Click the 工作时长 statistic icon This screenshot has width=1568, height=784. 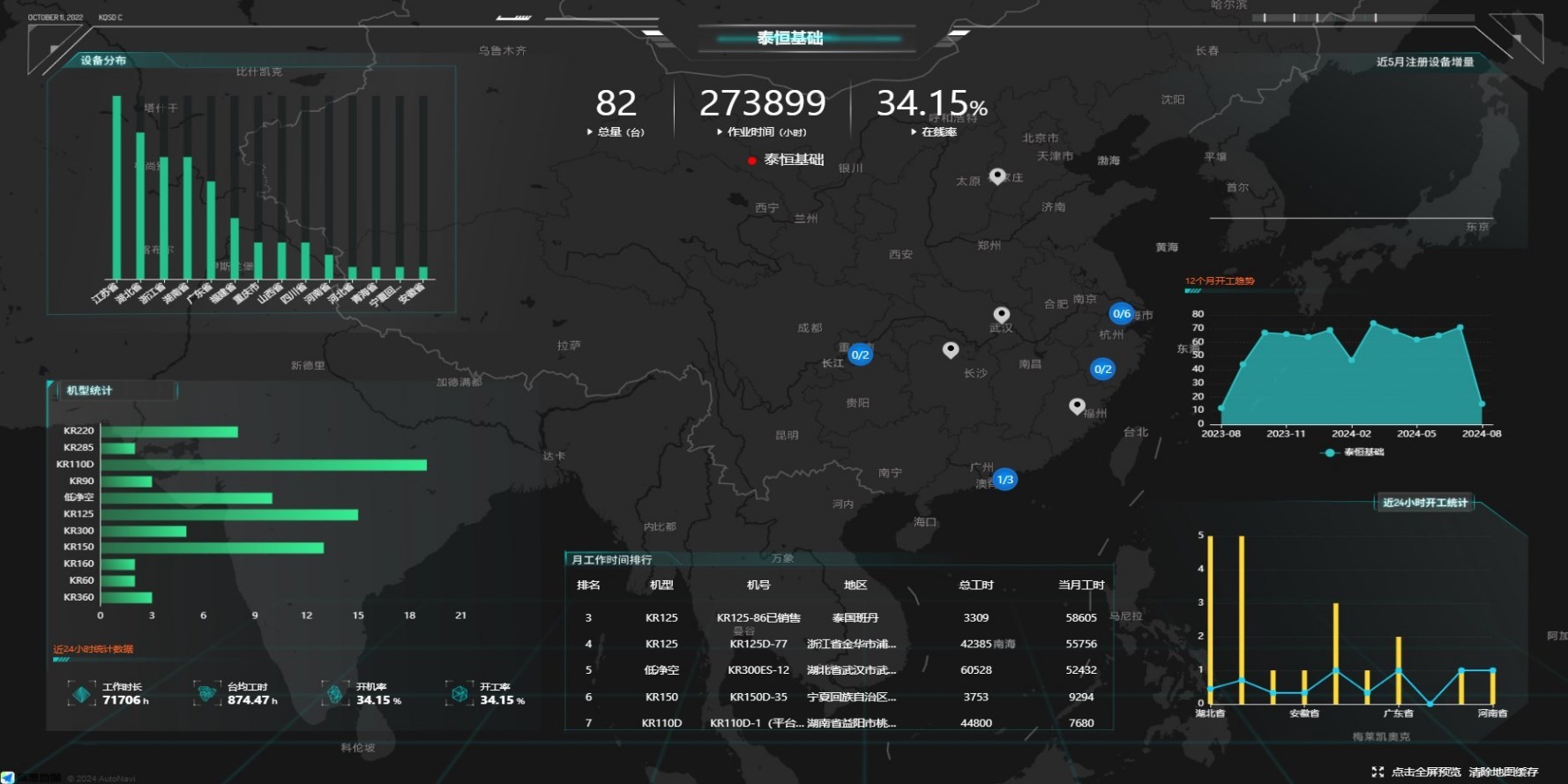pos(81,694)
